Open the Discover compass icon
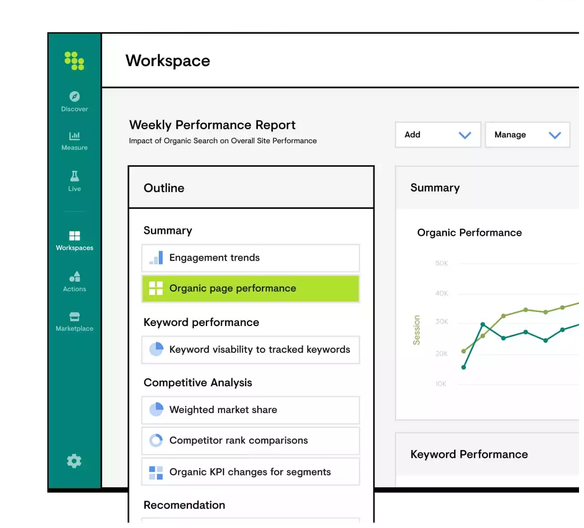 tap(74, 96)
